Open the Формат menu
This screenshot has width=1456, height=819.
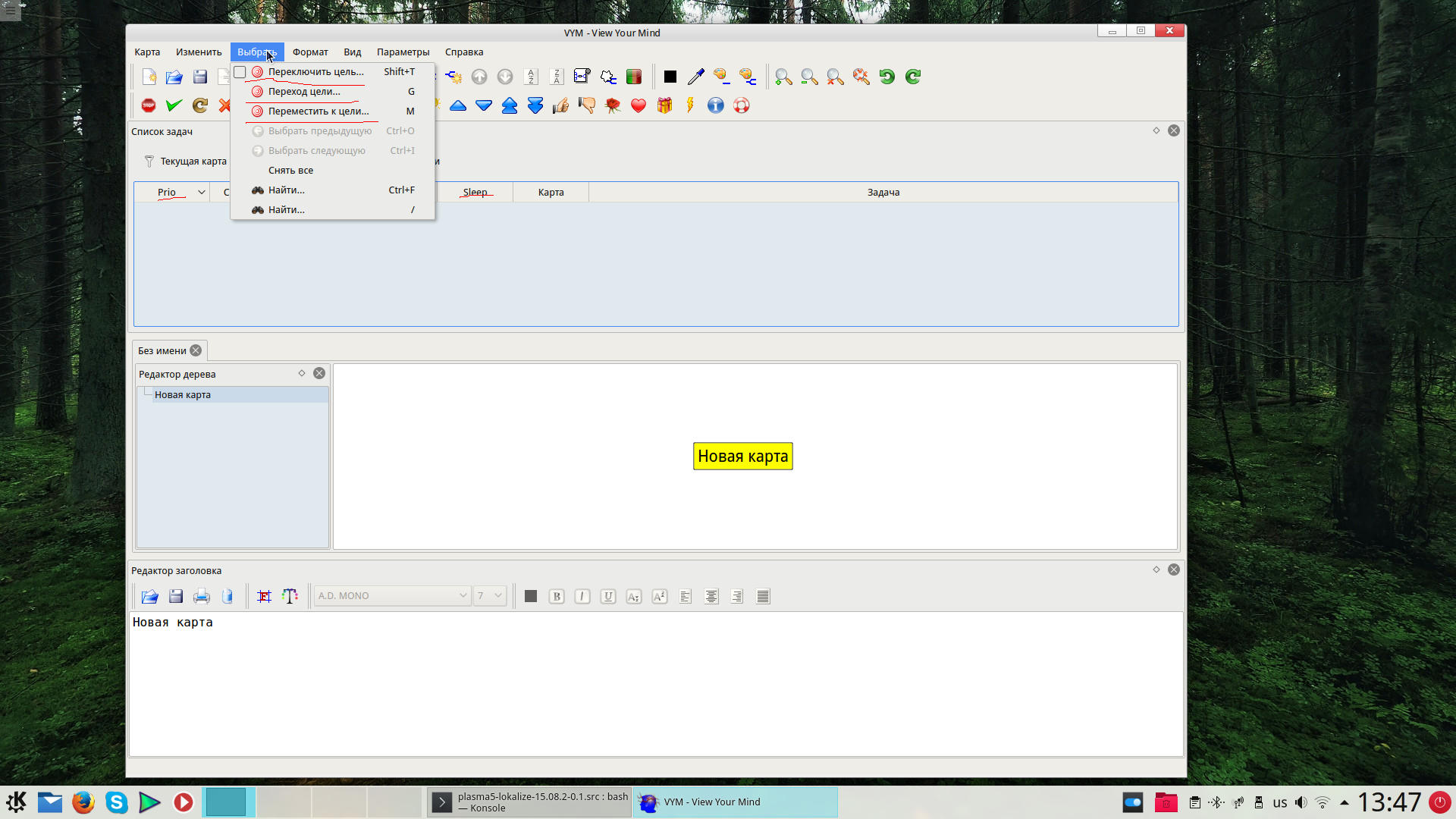[310, 52]
